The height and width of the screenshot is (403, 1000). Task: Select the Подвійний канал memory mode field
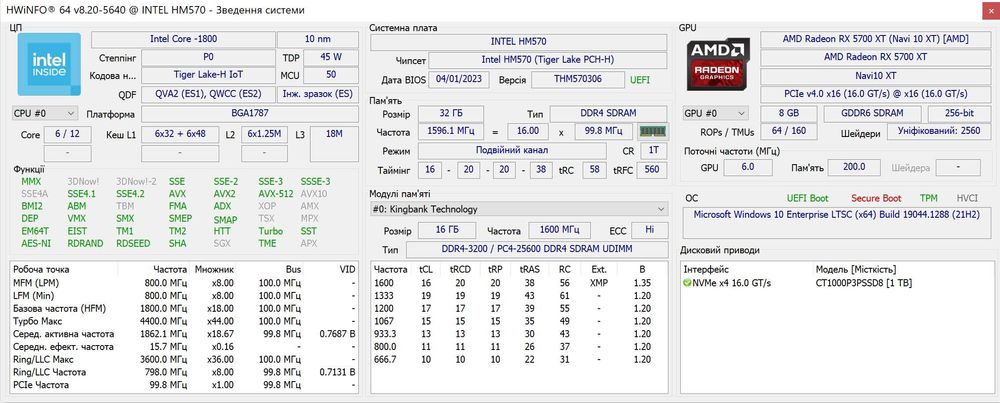coord(512,151)
